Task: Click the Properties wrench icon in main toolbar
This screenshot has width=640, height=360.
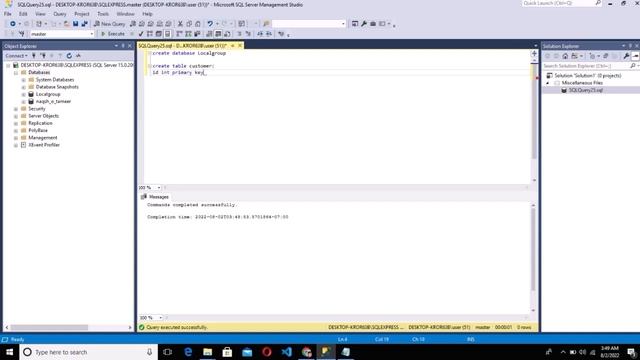Action: pos(364,24)
